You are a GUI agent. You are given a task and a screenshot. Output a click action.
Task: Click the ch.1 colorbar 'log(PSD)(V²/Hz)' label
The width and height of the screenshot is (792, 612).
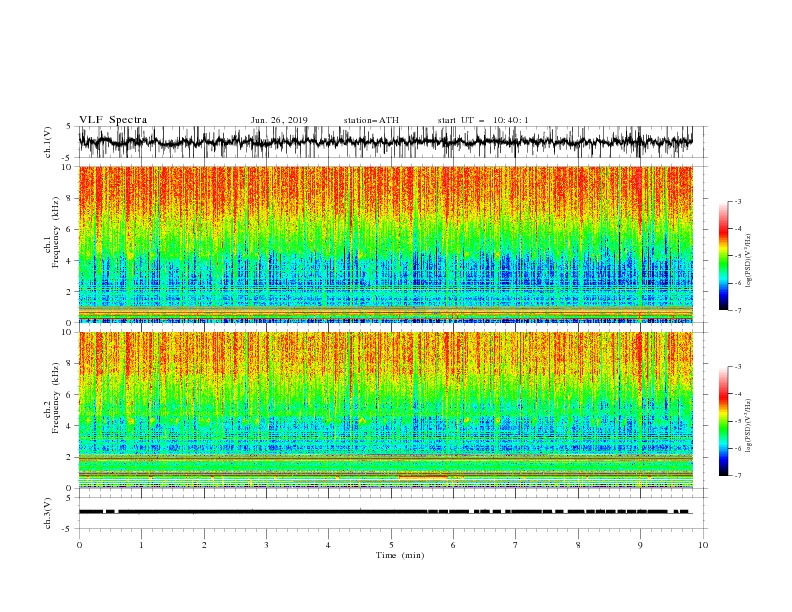pos(748,261)
